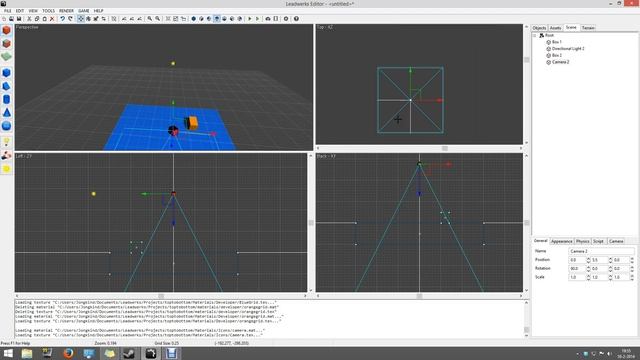Click the second play (debug) icon
Image resolution: width=640 pixels, height=360 pixels.
(258, 19)
